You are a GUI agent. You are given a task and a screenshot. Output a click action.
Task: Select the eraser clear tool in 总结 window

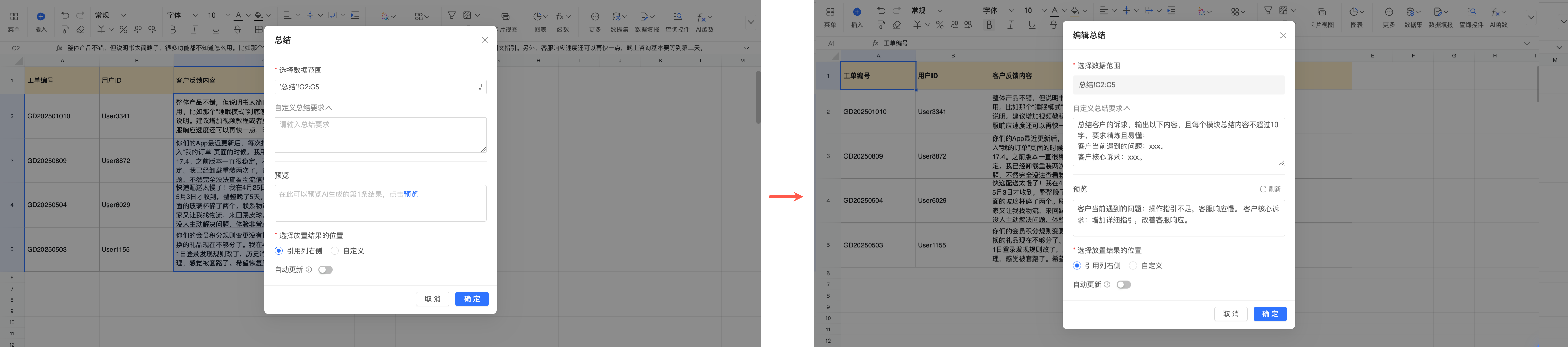pyautogui.click(x=80, y=29)
